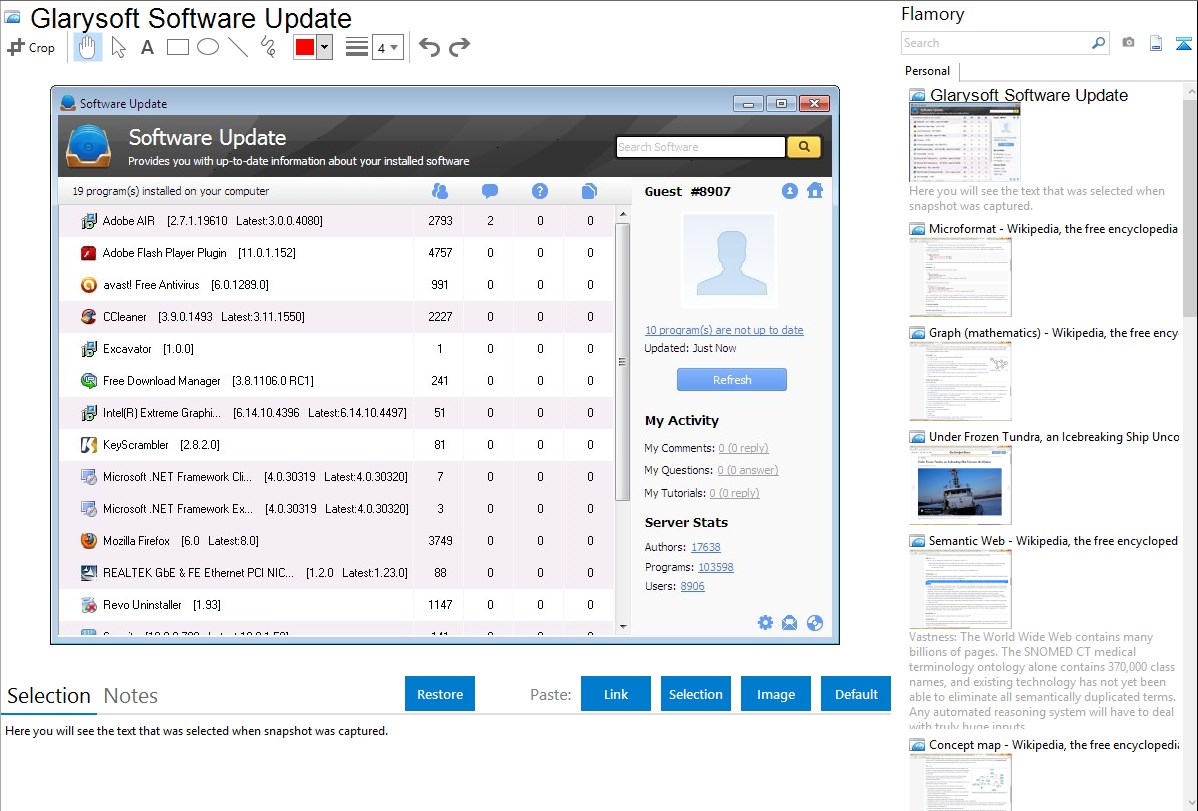Switch to the Selection tab
1198x811 pixels.
[x=49, y=696]
